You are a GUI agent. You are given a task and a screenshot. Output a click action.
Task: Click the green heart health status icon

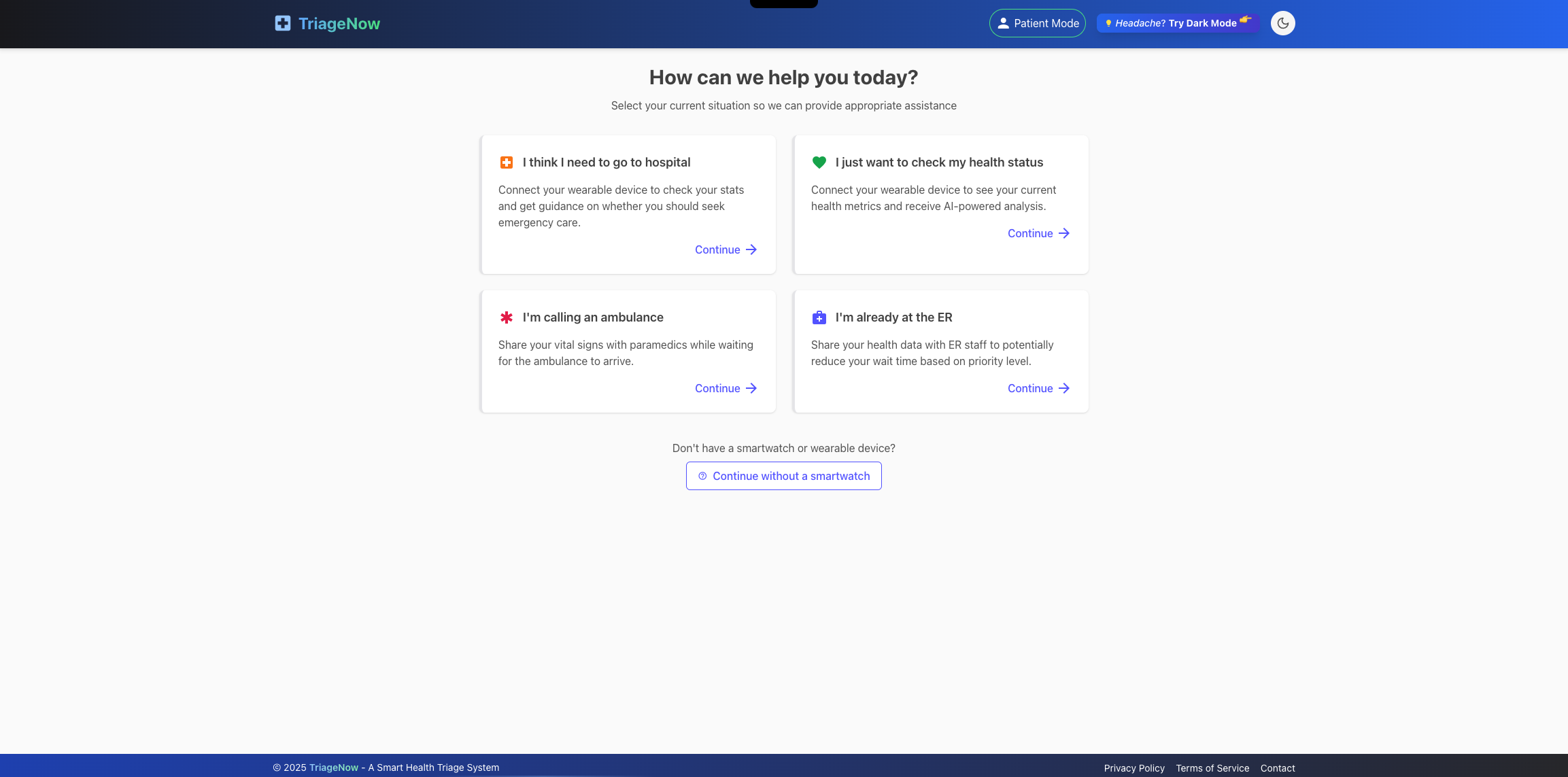(819, 162)
